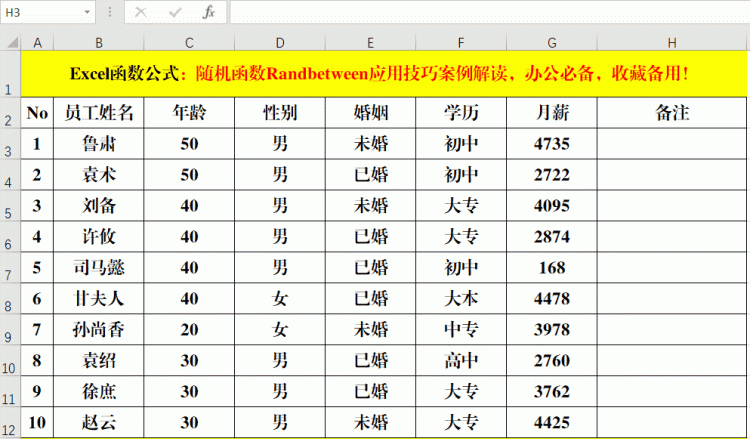Select column F header
This screenshot has width=750, height=439.
tap(461, 43)
